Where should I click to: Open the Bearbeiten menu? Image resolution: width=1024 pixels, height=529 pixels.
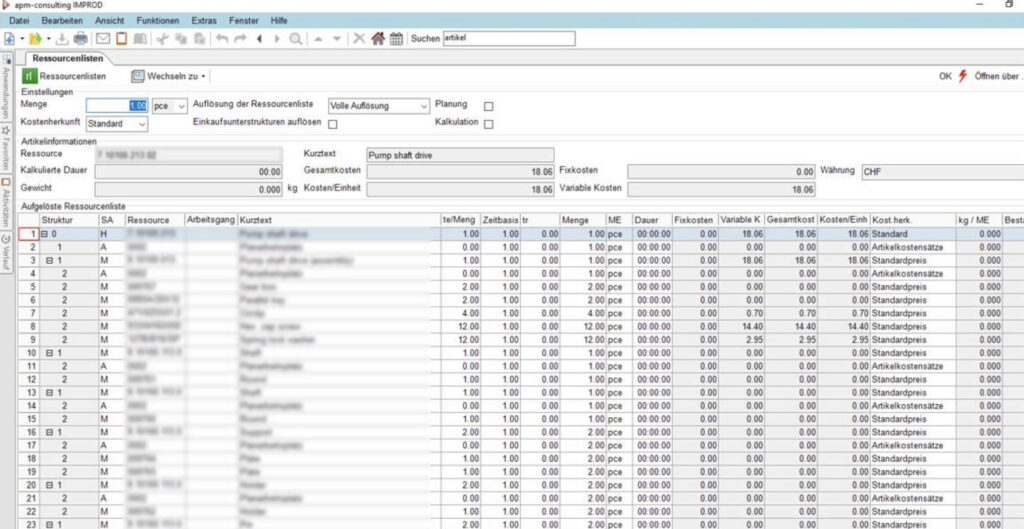point(62,21)
